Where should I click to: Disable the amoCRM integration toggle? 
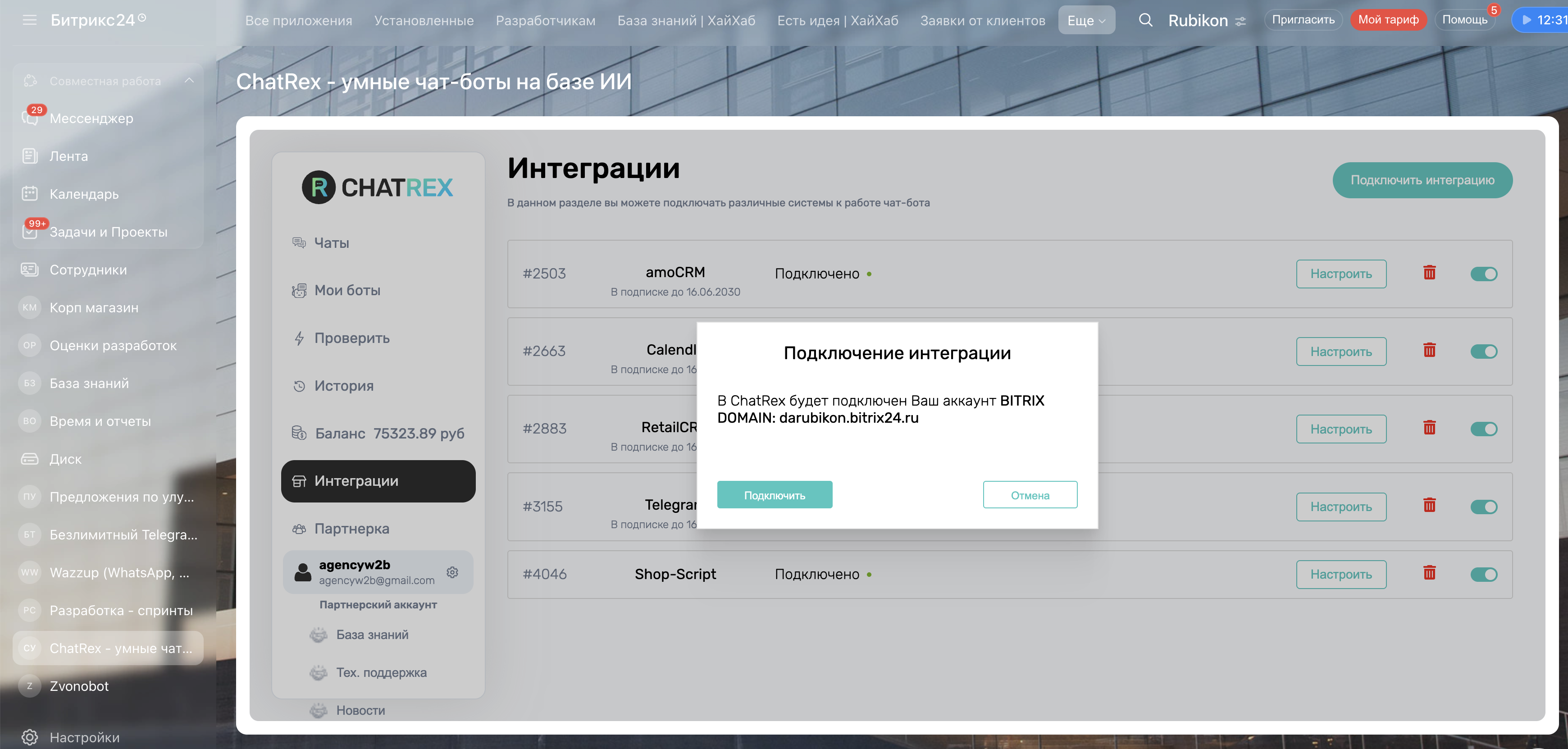[1483, 274]
